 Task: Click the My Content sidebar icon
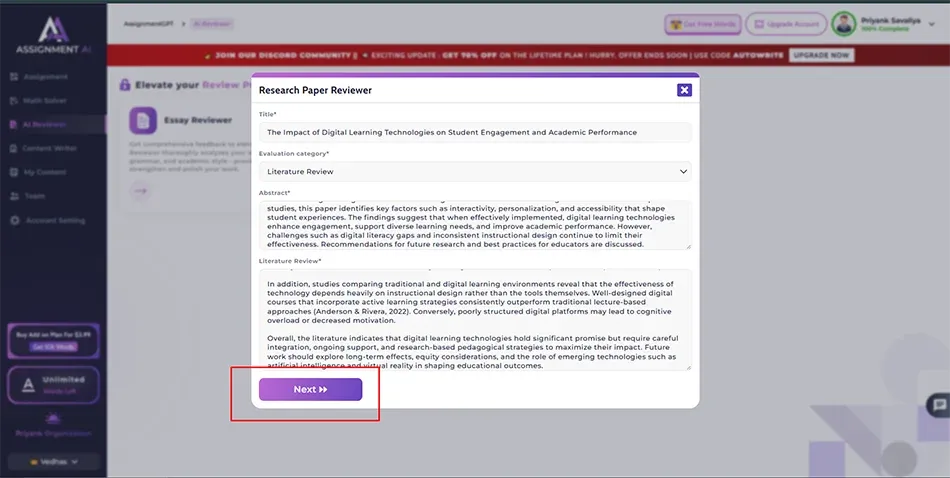coord(14,173)
